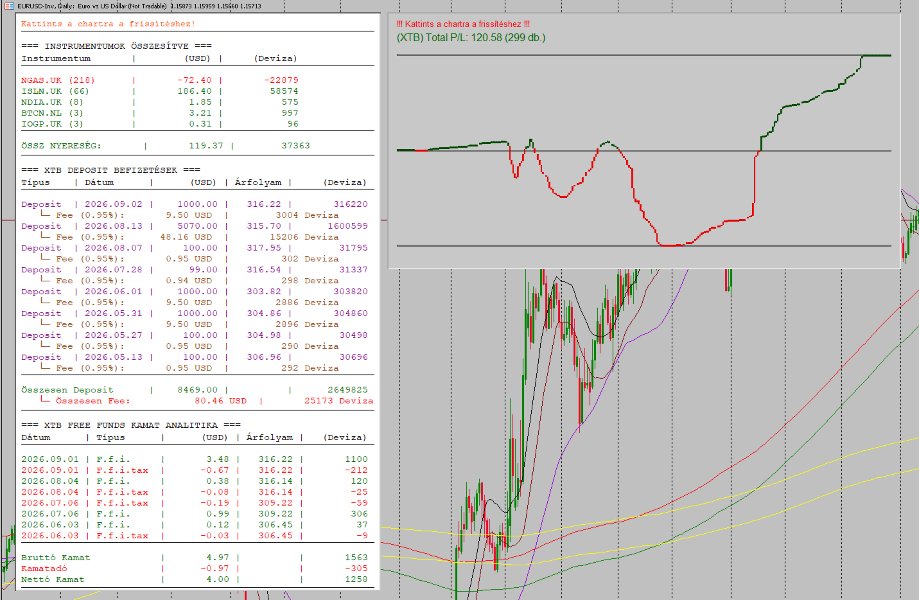Image resolution: width=919 pixels, height=600 pixels.
Task: Click the '(XTB) Total P/L: 120.58 (299 db.)' label
Action: (471, 38)
